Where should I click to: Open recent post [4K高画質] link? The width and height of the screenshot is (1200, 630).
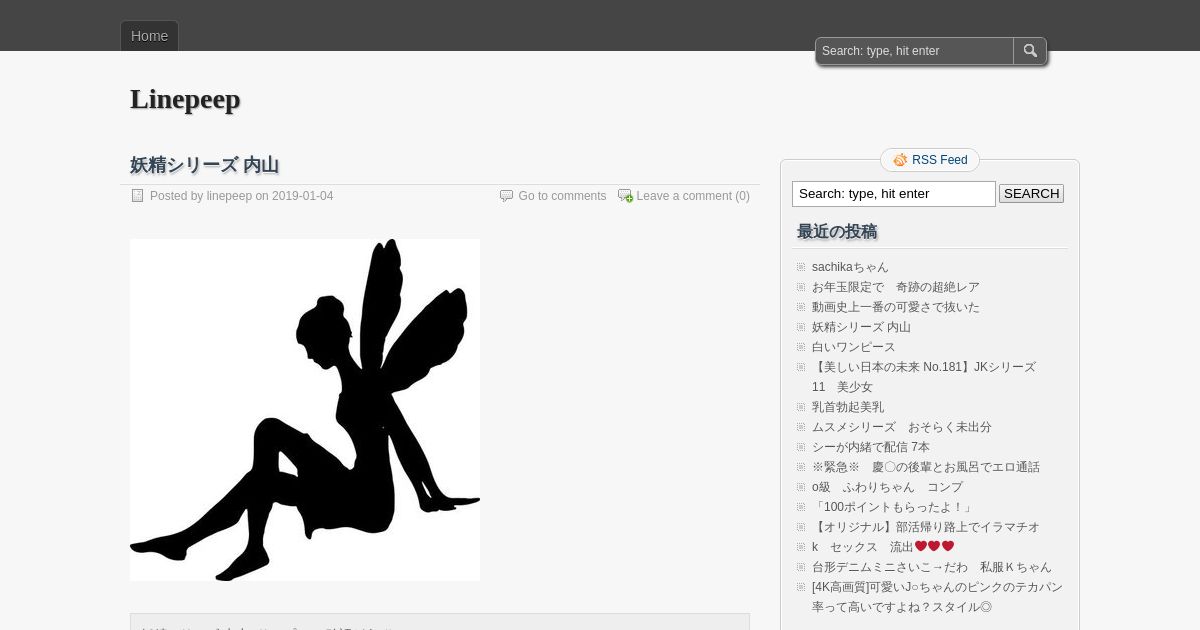coord(937,597)
